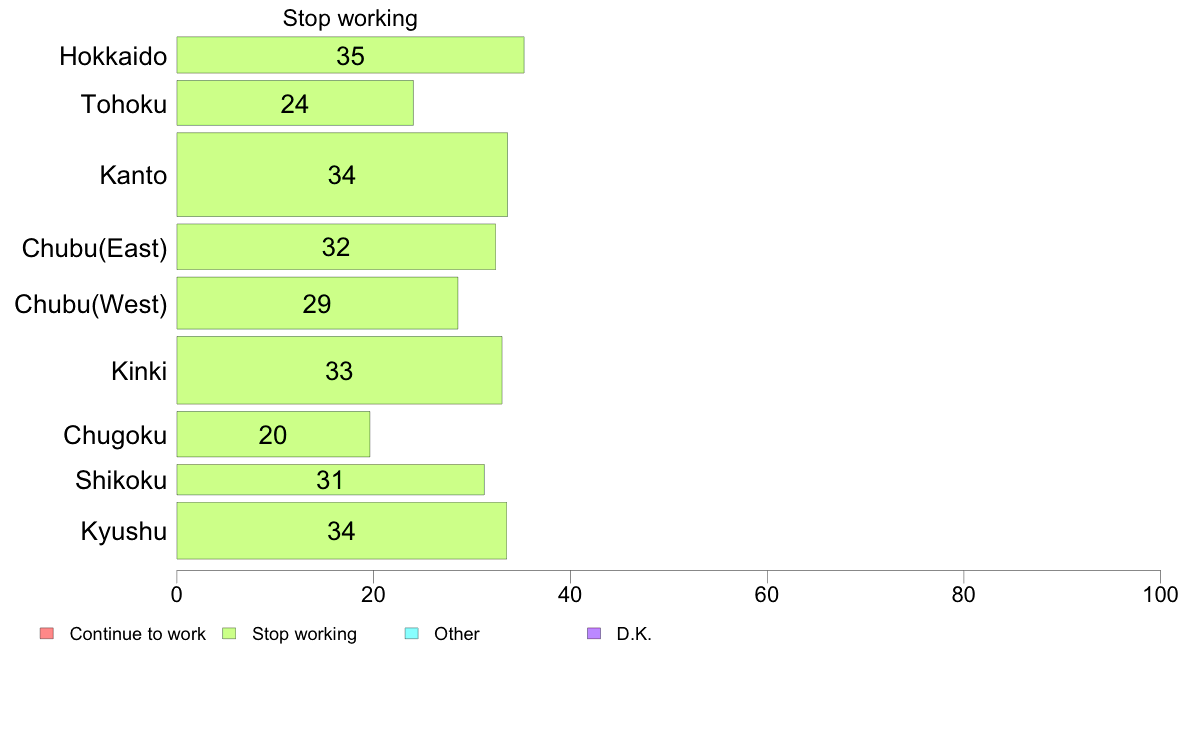
Task: Click the cyan Other legend swatch
Action: [411, 634]
